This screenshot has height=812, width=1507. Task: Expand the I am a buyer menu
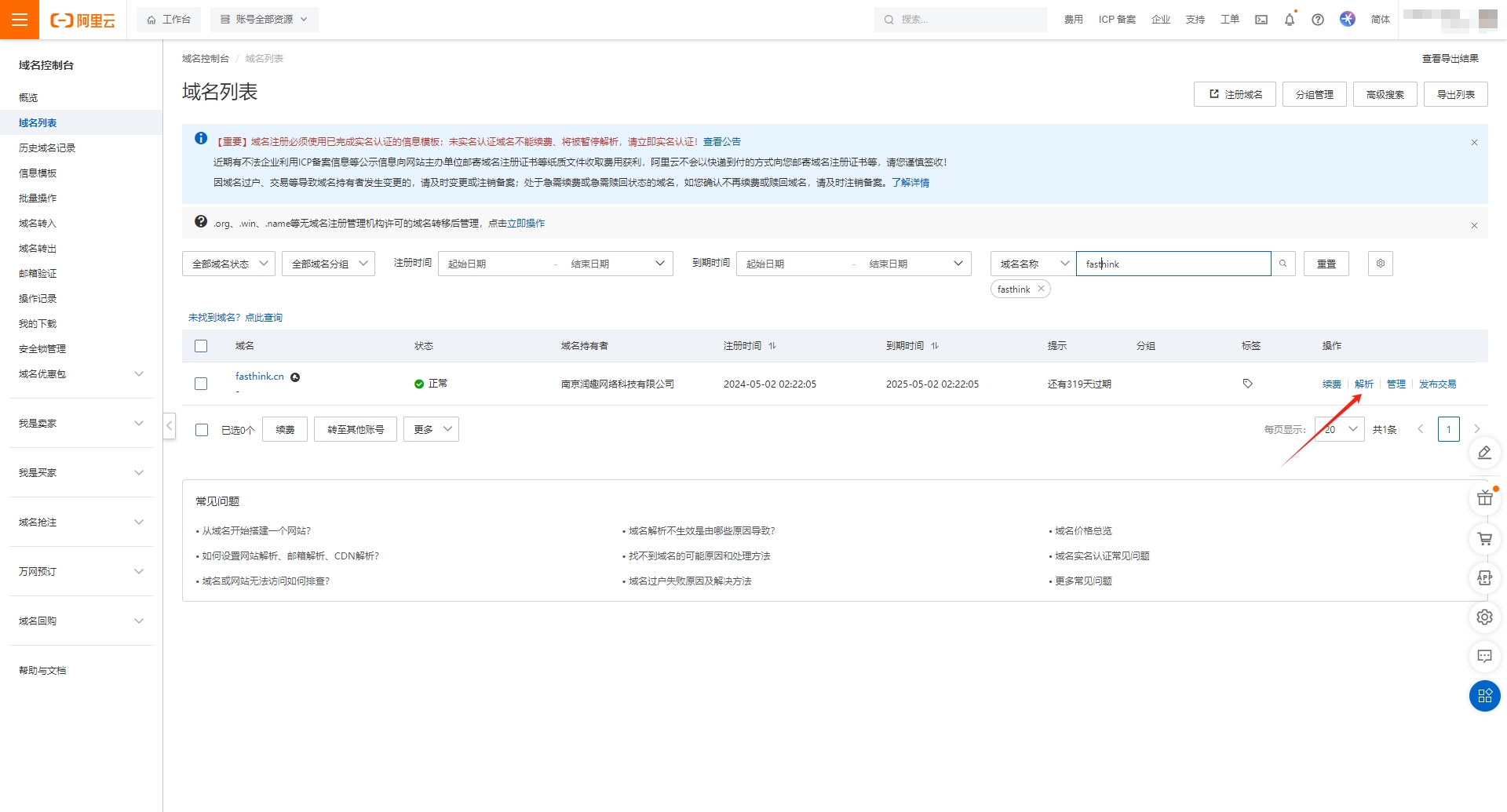(82, 472)
